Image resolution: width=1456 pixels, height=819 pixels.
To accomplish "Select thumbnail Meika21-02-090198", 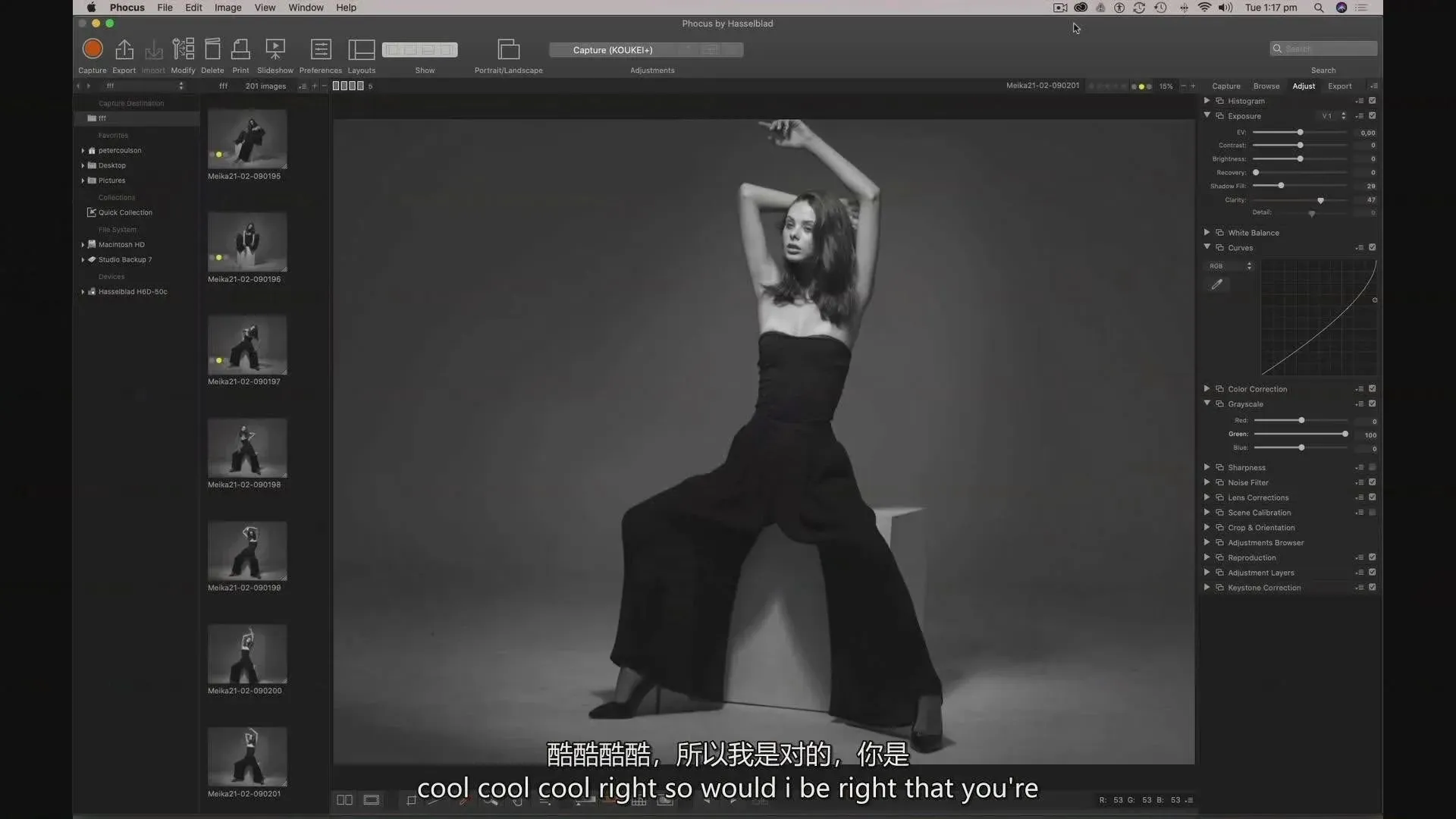I will coord(247,447).
